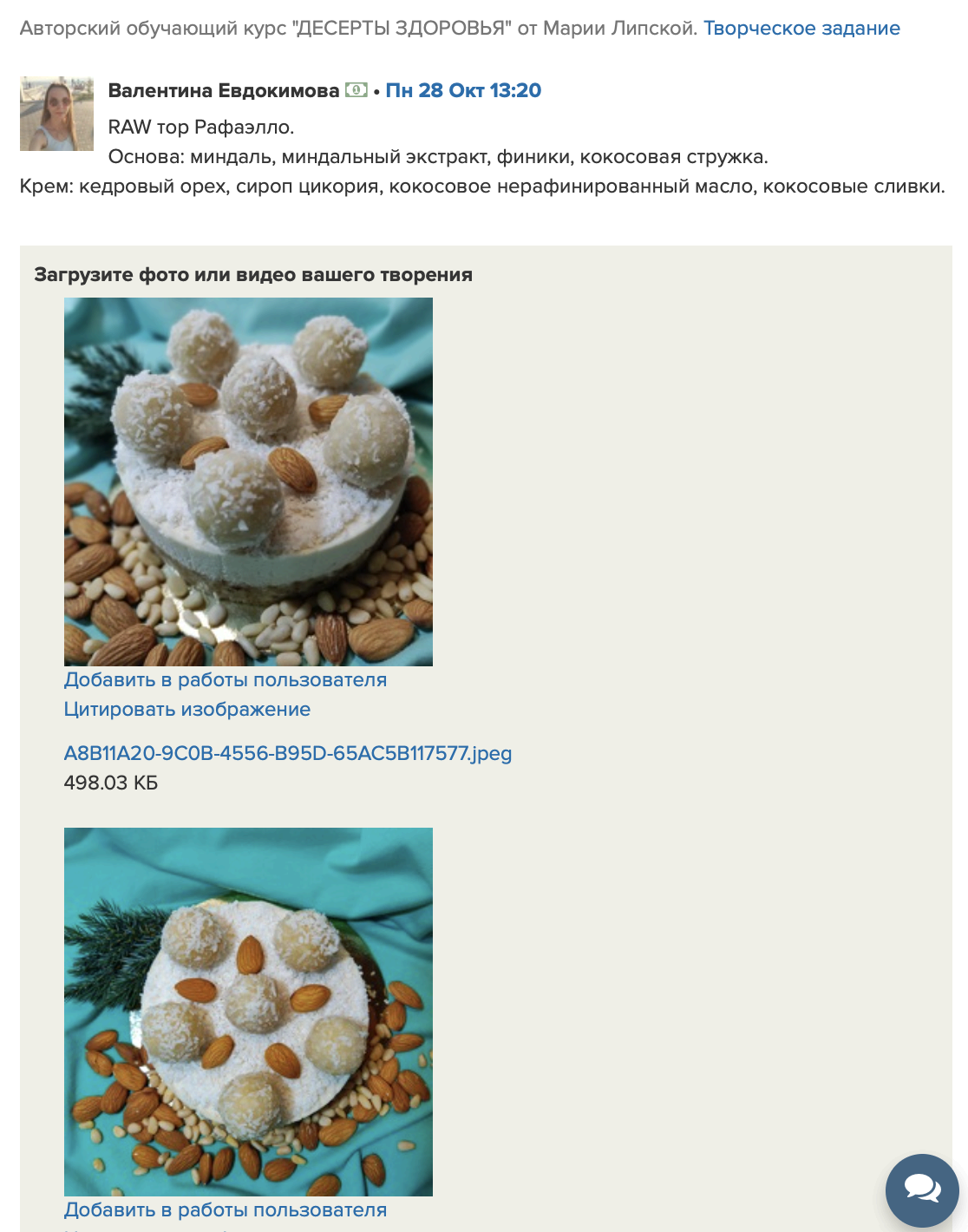The height and width of the screenshot is (1232, 968).
Task: Open the chat bubble widget icon
Action: point(922,1189)
